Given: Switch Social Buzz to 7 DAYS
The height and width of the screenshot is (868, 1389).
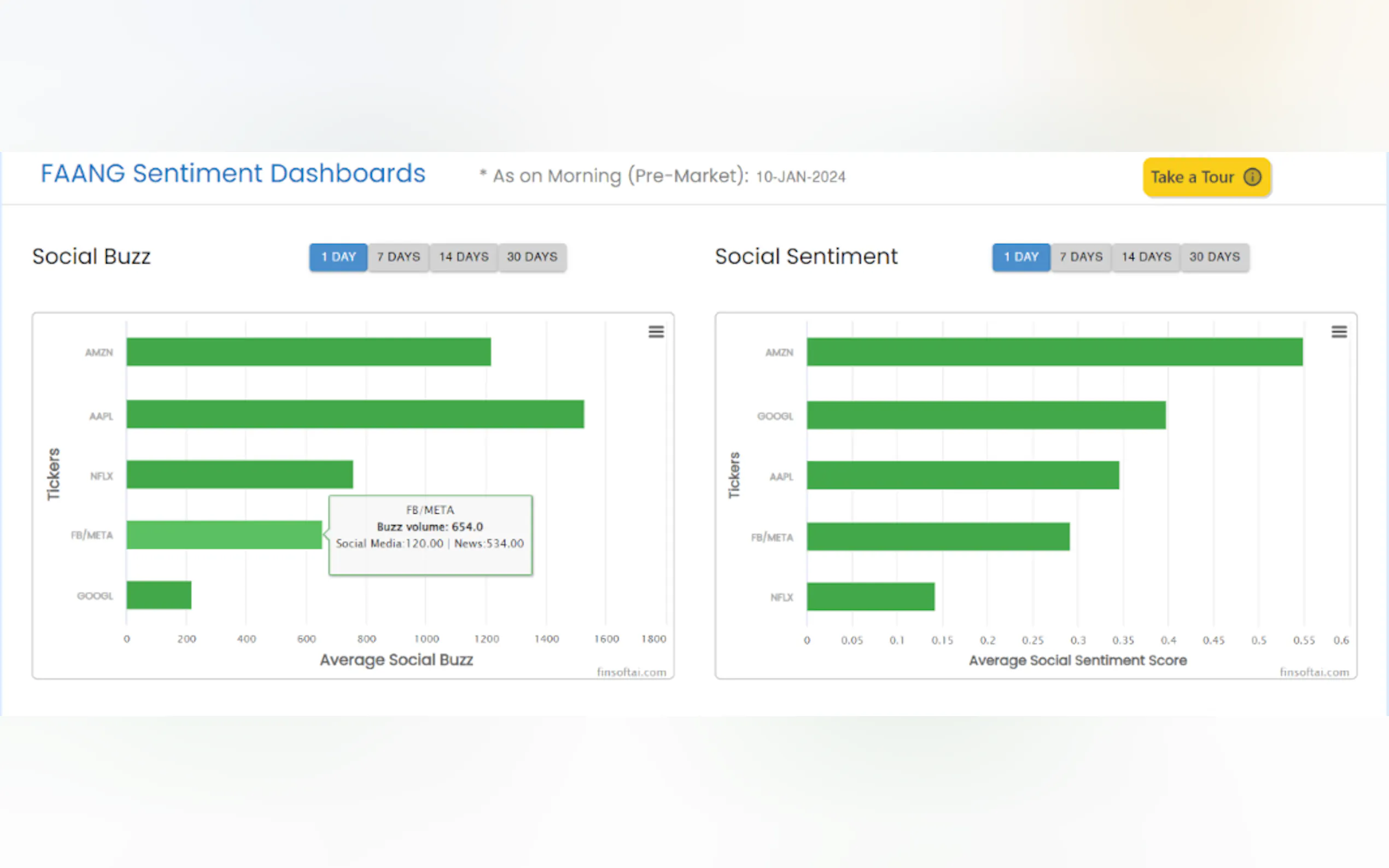Looking at the screenshot, I should tap(399, 256).
